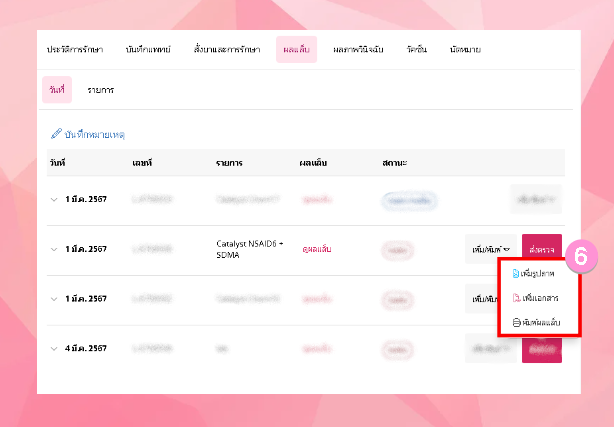Click the สถานะ column header
The width and height of the screenshot is (614, 427).
(x=394, y=163)
